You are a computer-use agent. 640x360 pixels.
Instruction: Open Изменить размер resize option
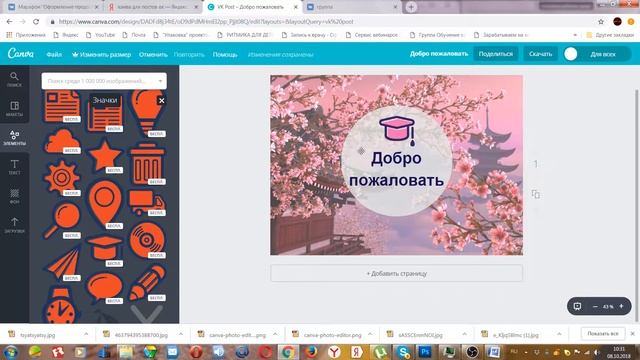(102, 54)
